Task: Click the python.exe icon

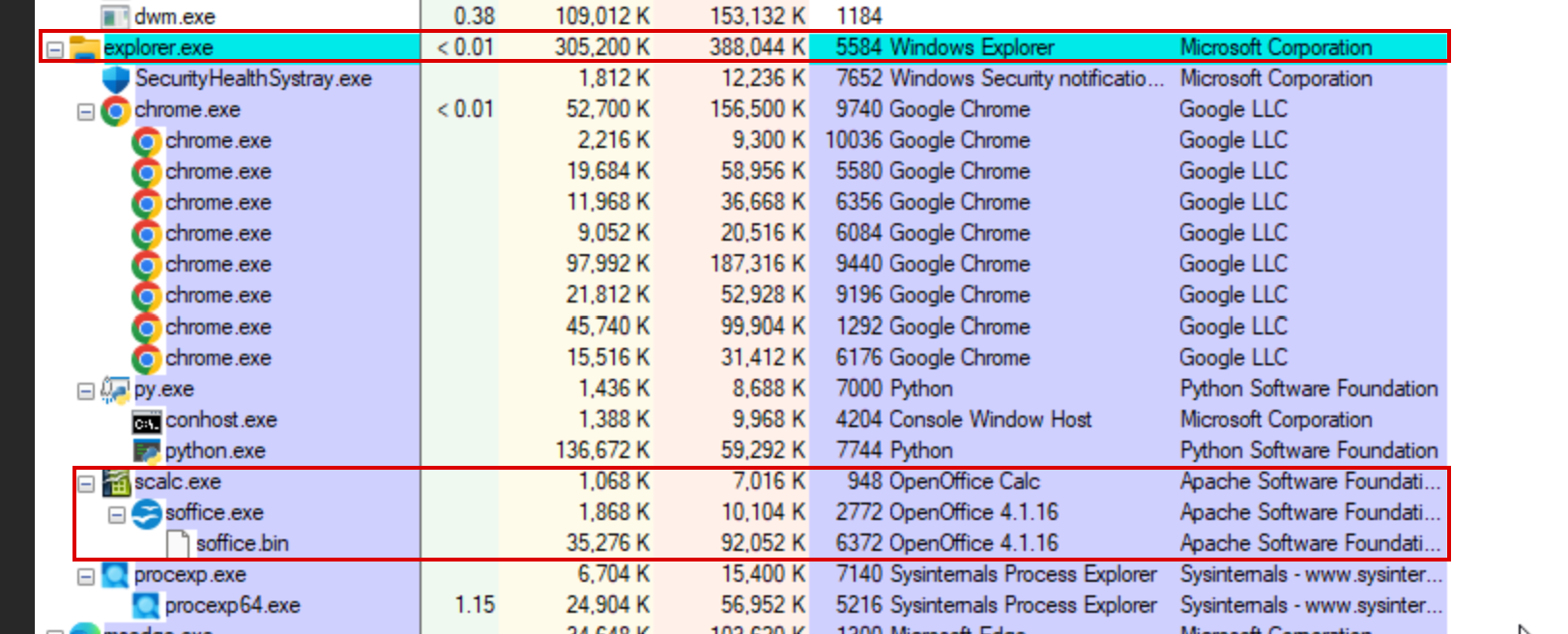Action: tap(147, 451)
